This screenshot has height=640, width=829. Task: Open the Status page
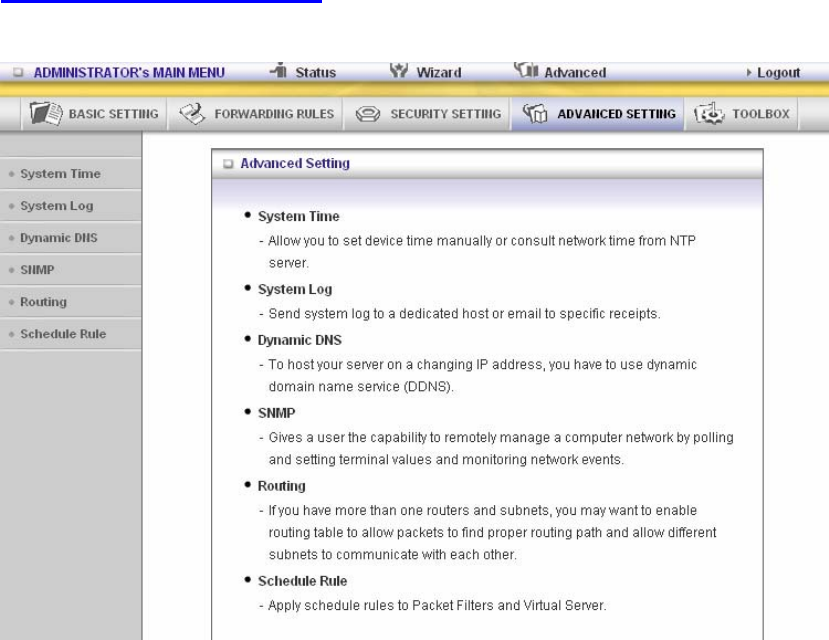click(316, 72)
